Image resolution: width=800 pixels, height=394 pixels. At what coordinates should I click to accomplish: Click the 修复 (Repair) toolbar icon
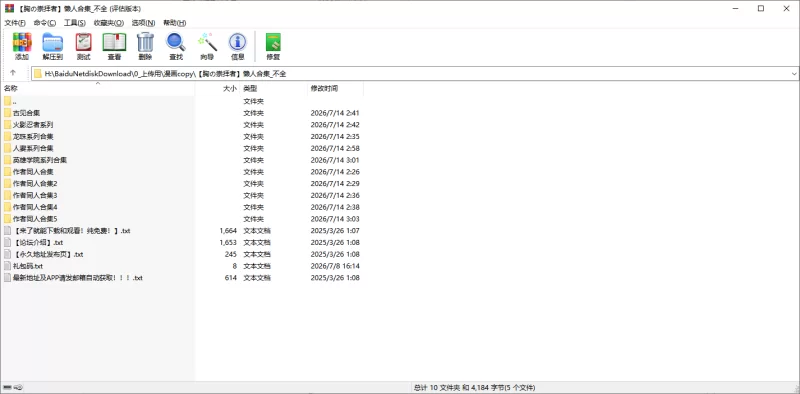tap(273, 42)
